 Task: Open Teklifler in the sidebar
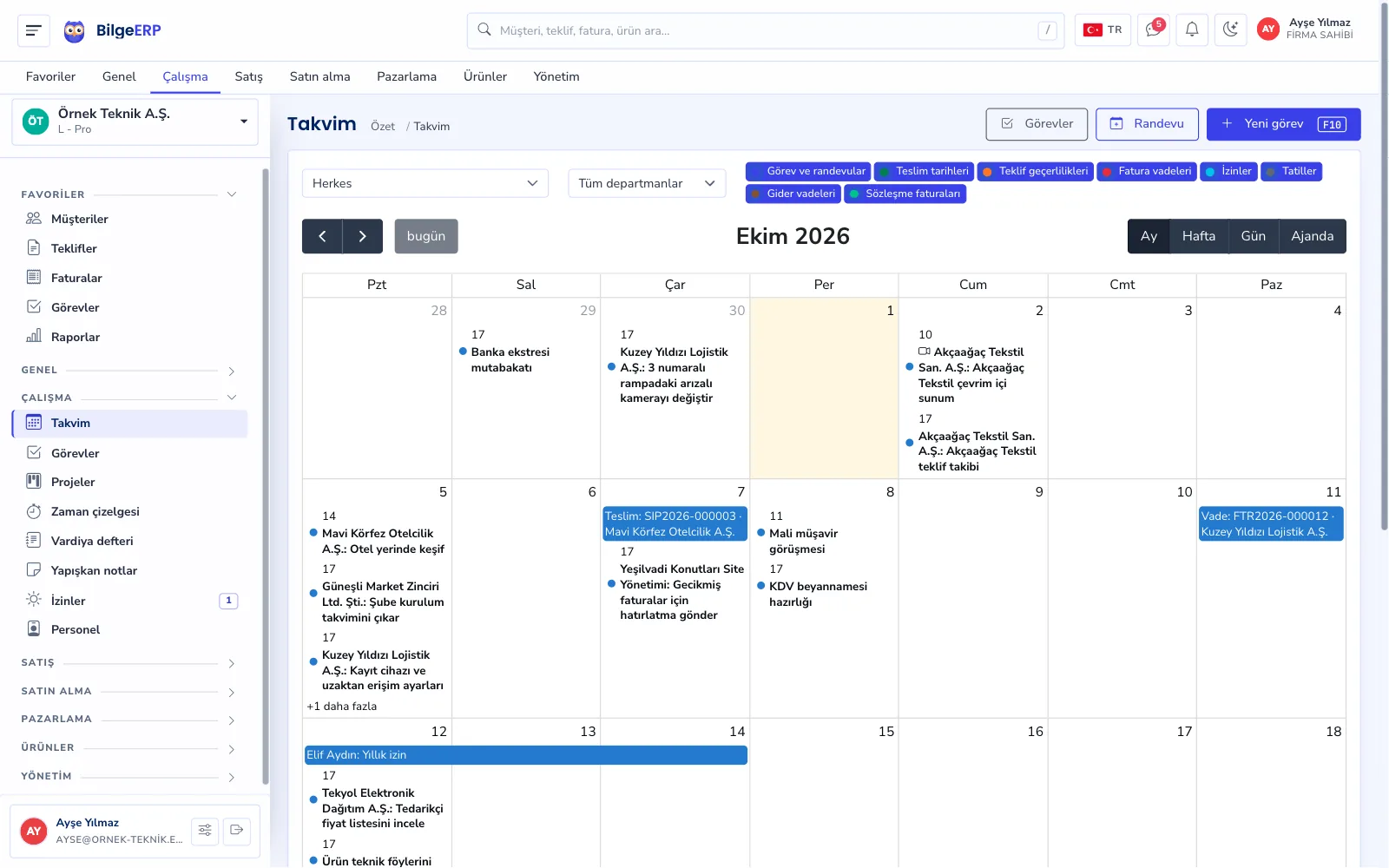point(130,248)
